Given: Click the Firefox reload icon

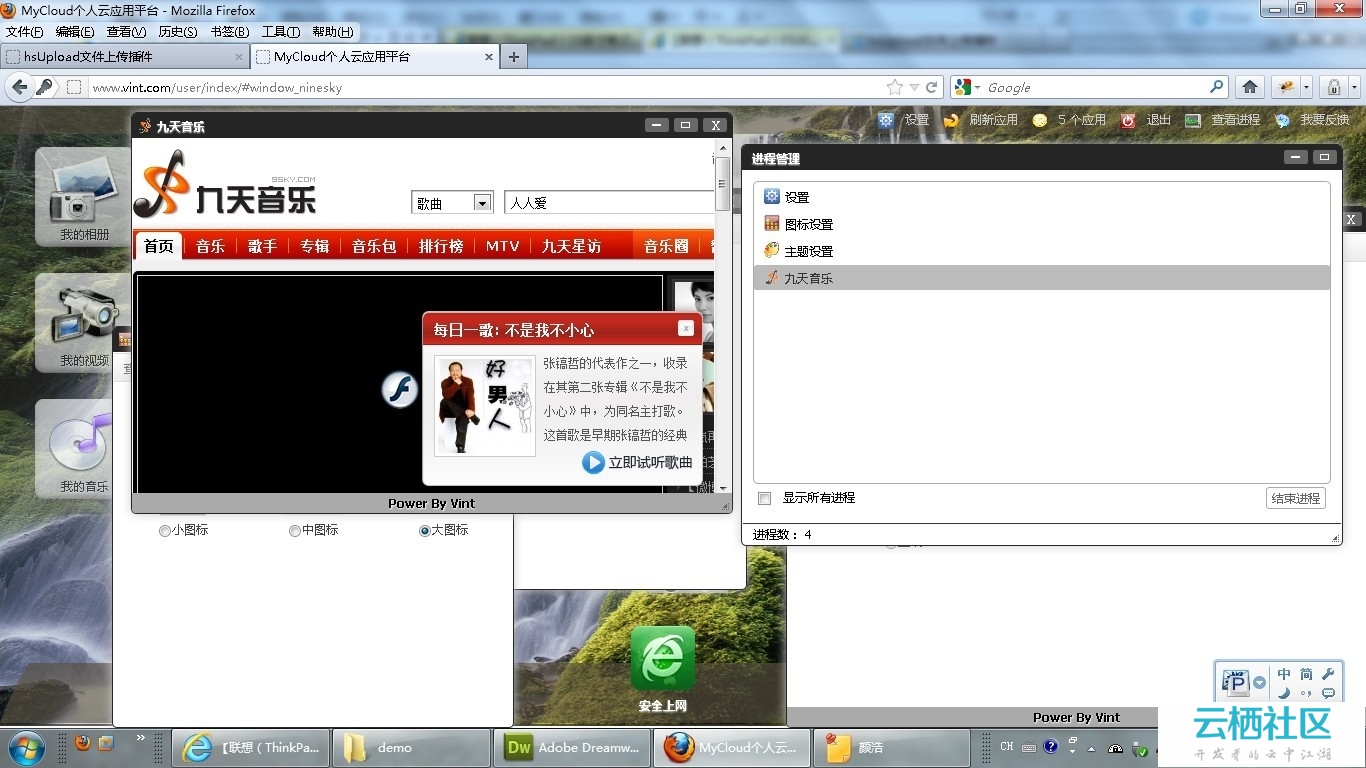Looking at the screenshot, I should [932, 87].
